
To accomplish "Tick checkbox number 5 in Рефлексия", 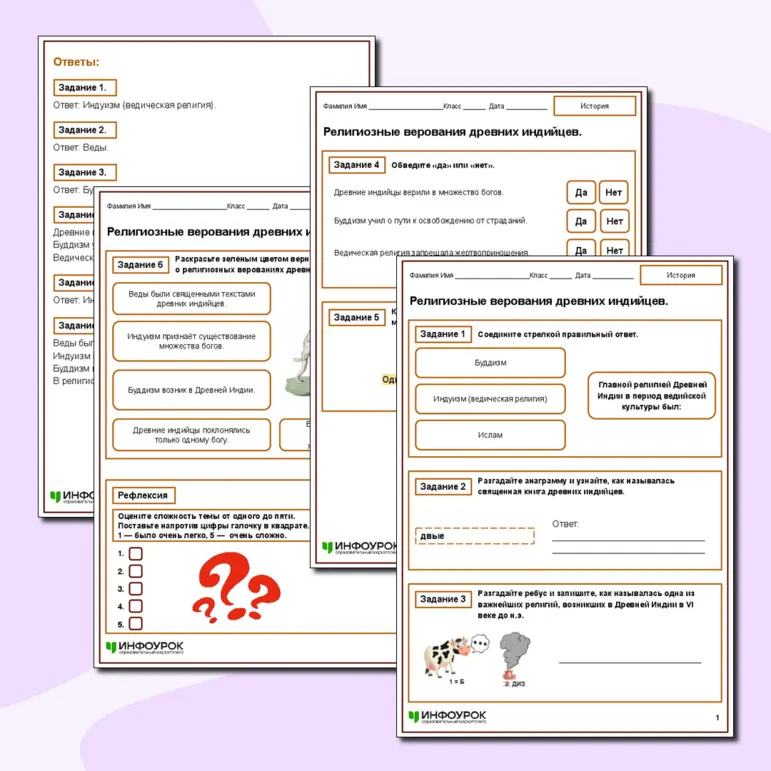I will point(136,624).
